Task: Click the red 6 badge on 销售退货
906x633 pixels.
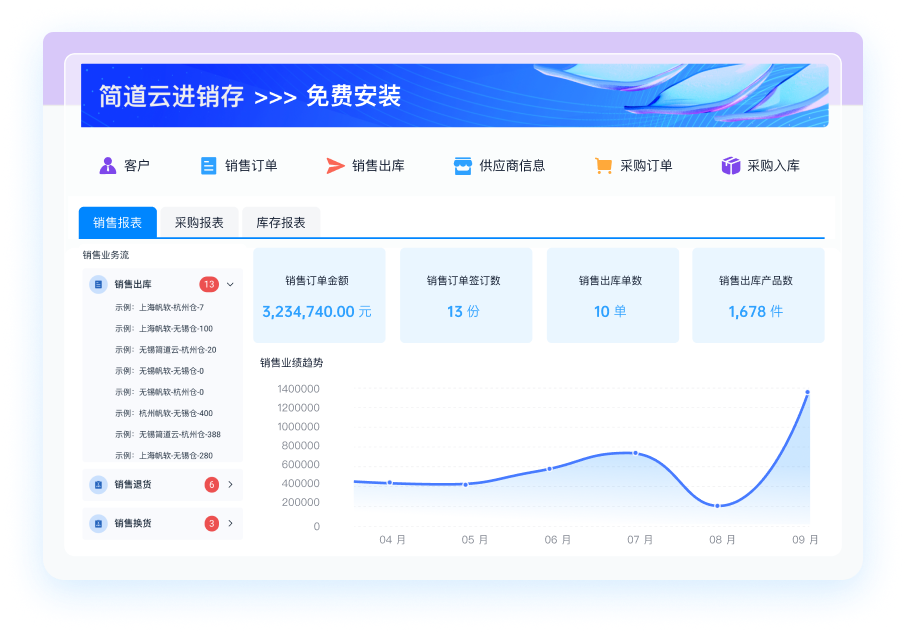Action: pos(211,485)
